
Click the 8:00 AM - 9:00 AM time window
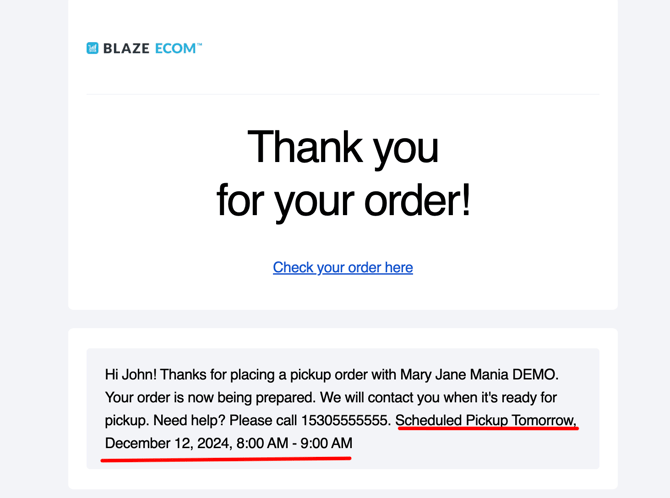coord(294,443)
